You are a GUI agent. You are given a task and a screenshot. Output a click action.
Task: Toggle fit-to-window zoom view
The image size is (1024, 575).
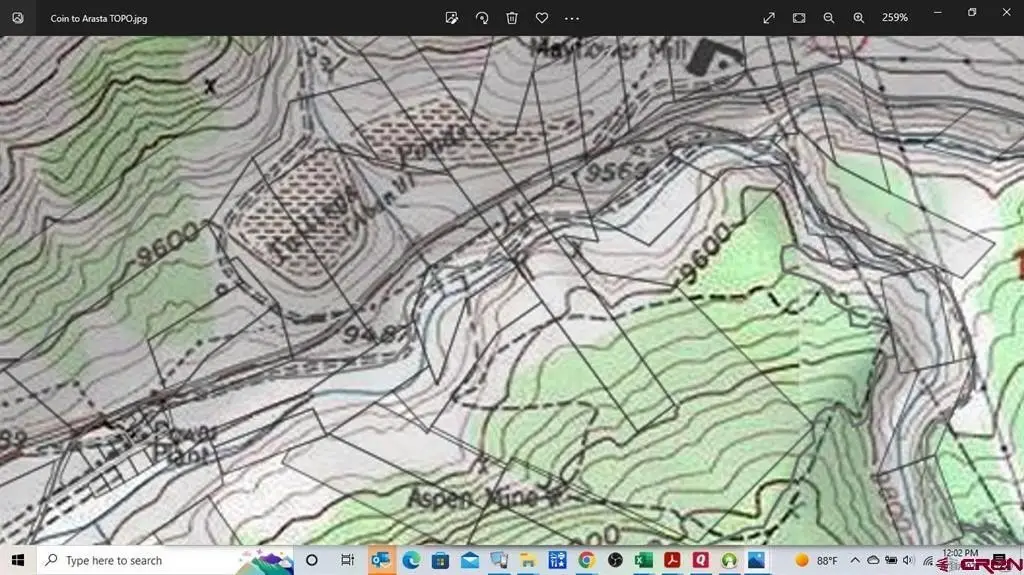click(799, 18)
